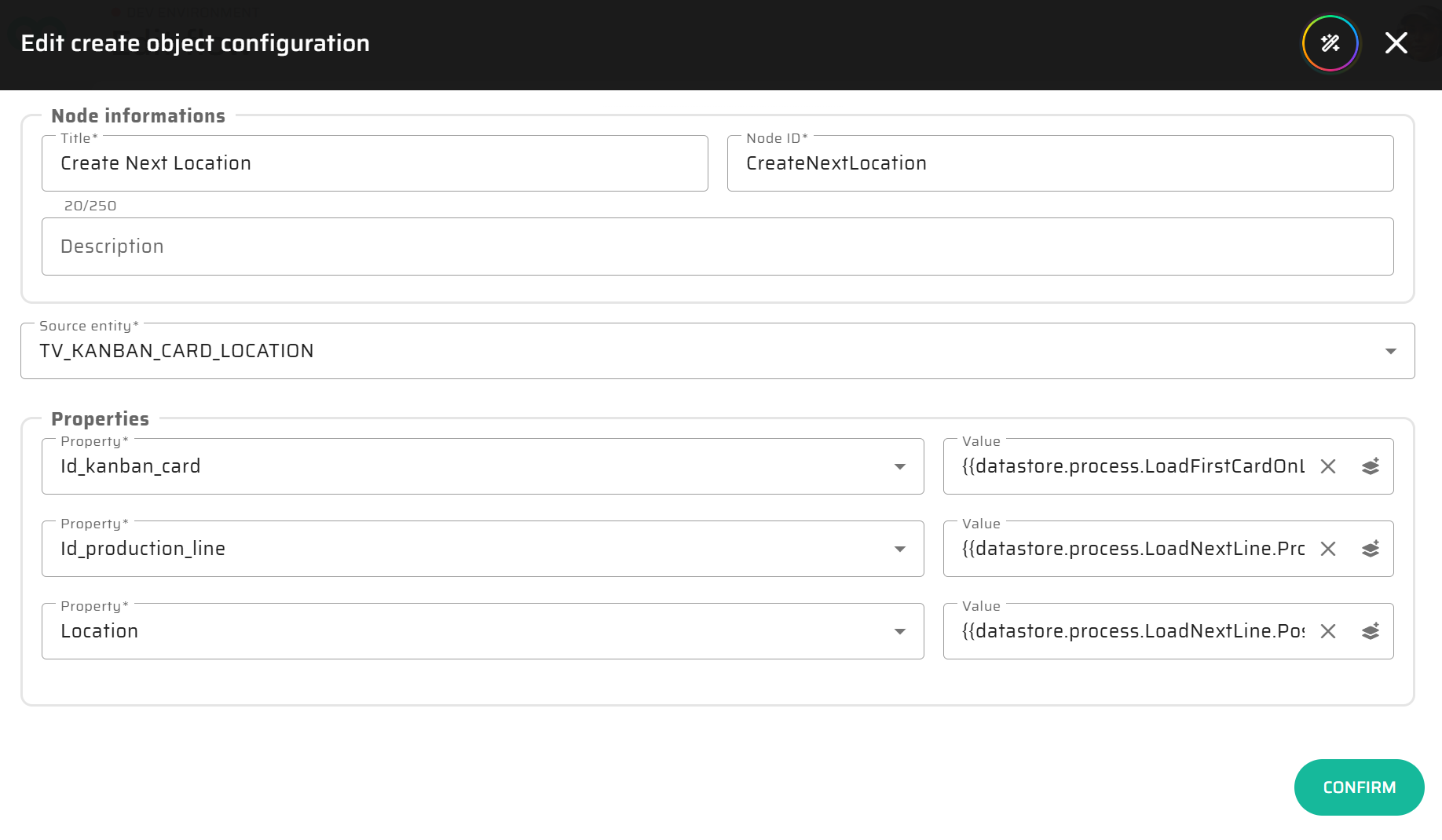Click the TV_KANBAN_CARD_LOCATION source entity text
1442x840 pixels.
coord(177,351)
